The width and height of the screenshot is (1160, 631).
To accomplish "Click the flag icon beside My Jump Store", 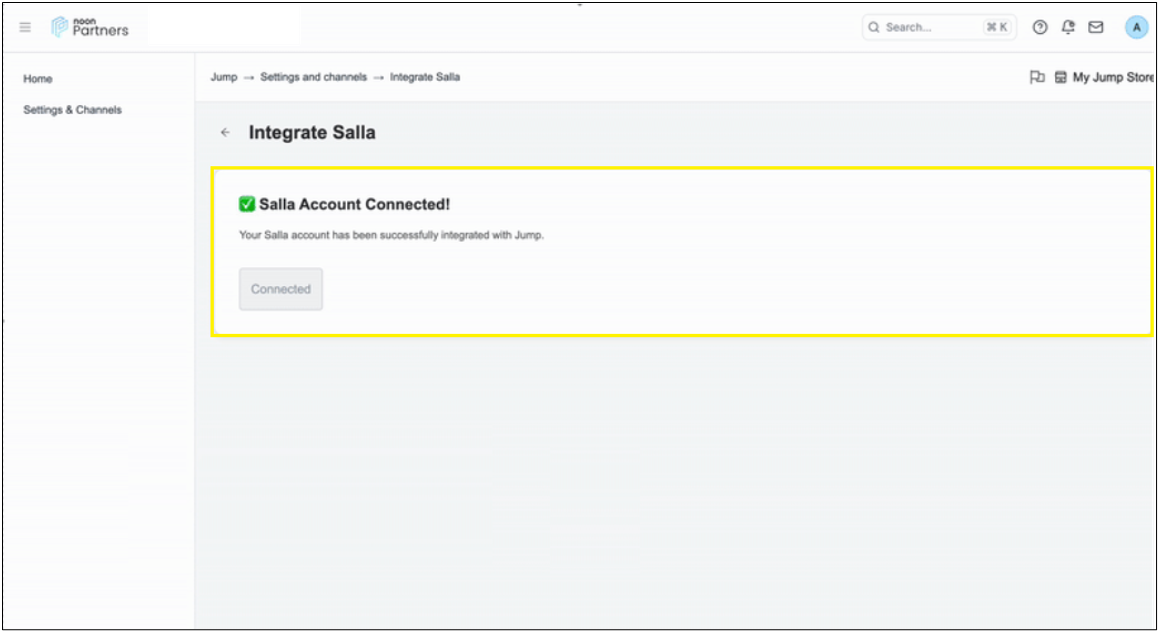I will point(1036,77).
